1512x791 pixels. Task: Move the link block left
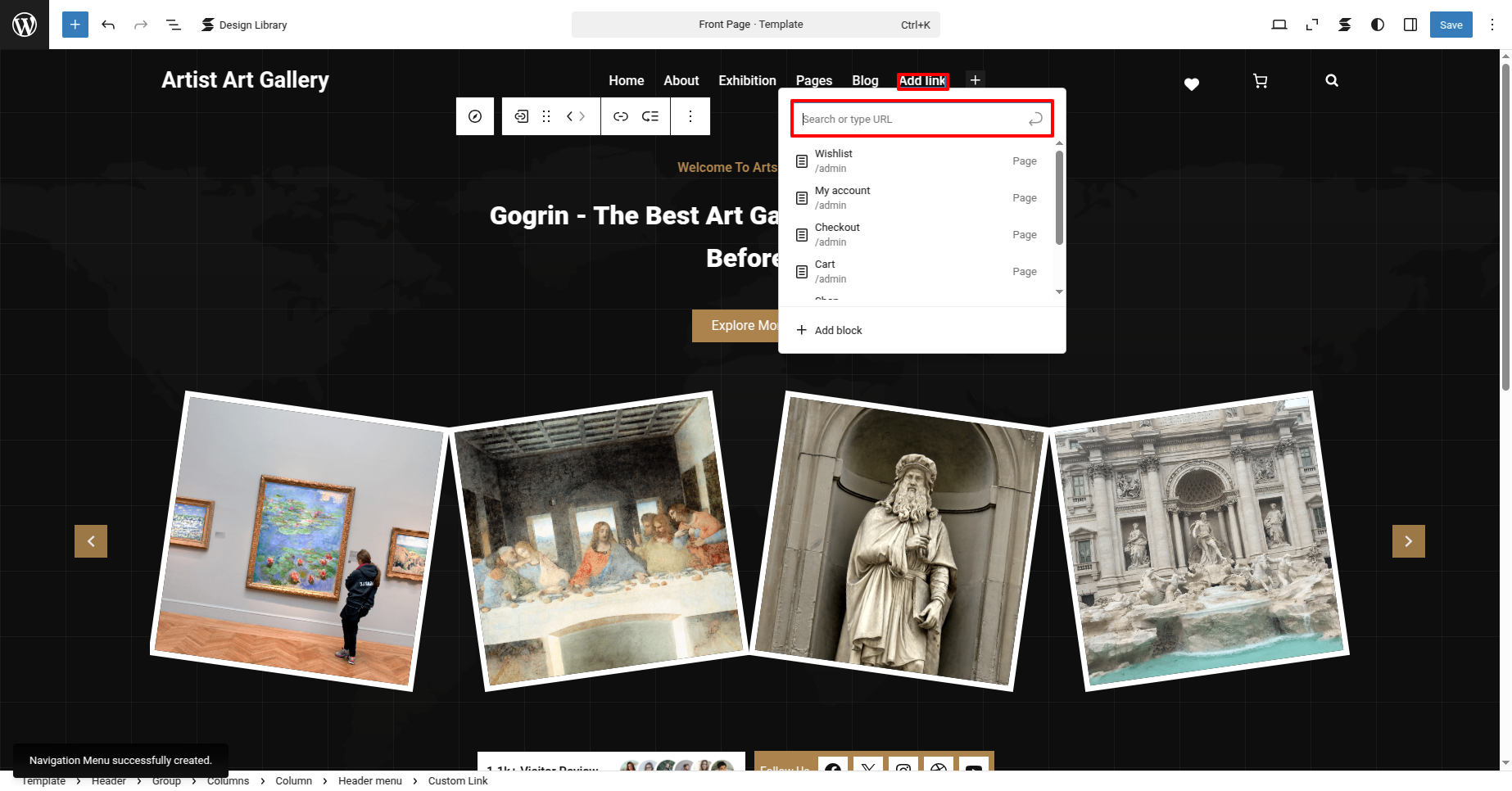[570, 116]
